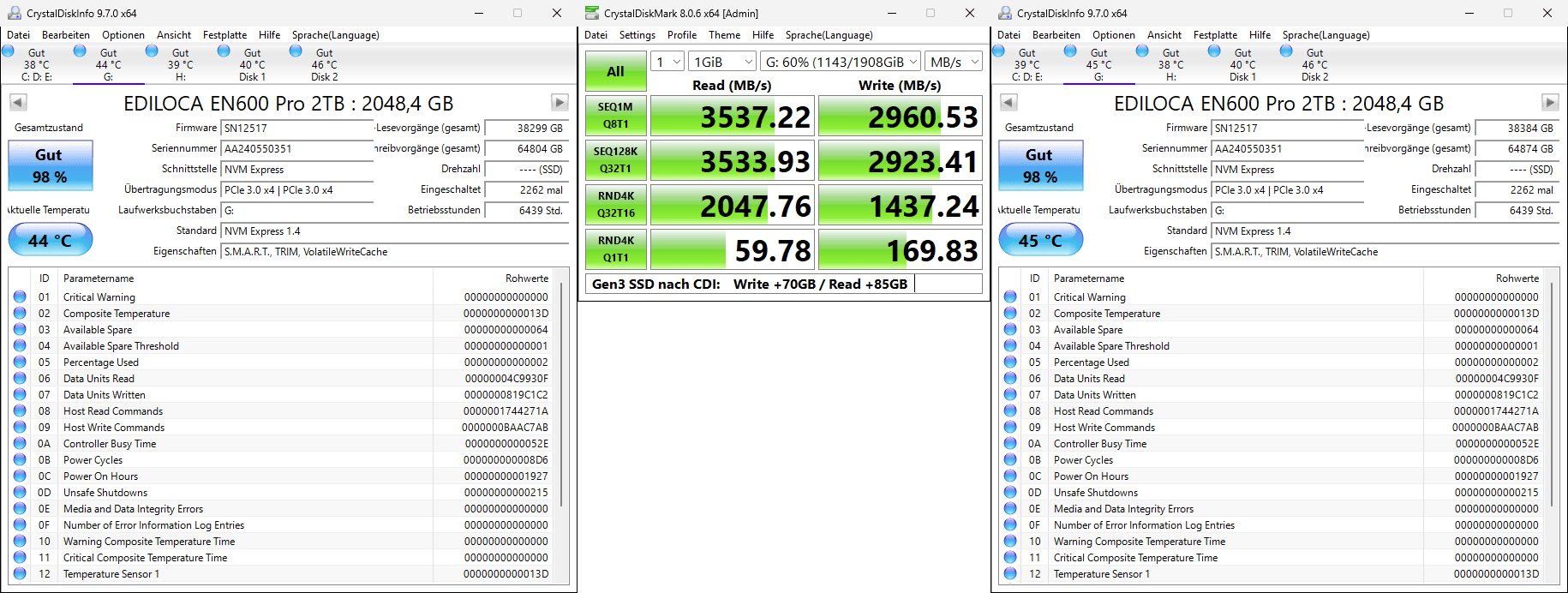
Task: Run RND4K Q1T1 benchmark
Action: tap(615, 249)
